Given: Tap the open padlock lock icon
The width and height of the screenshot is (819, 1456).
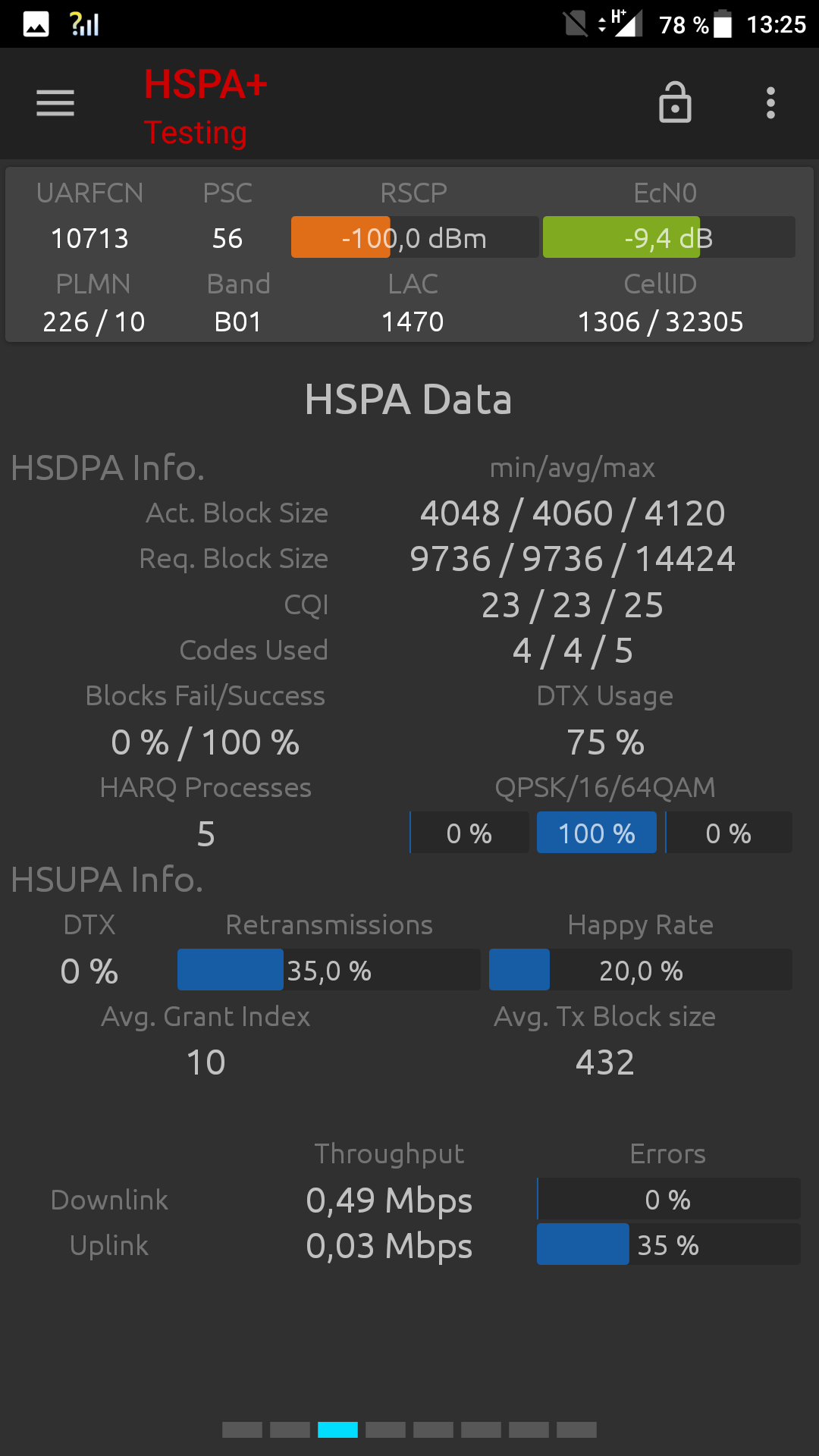Looking at the screenshot, I should click(x=675, y=102).
